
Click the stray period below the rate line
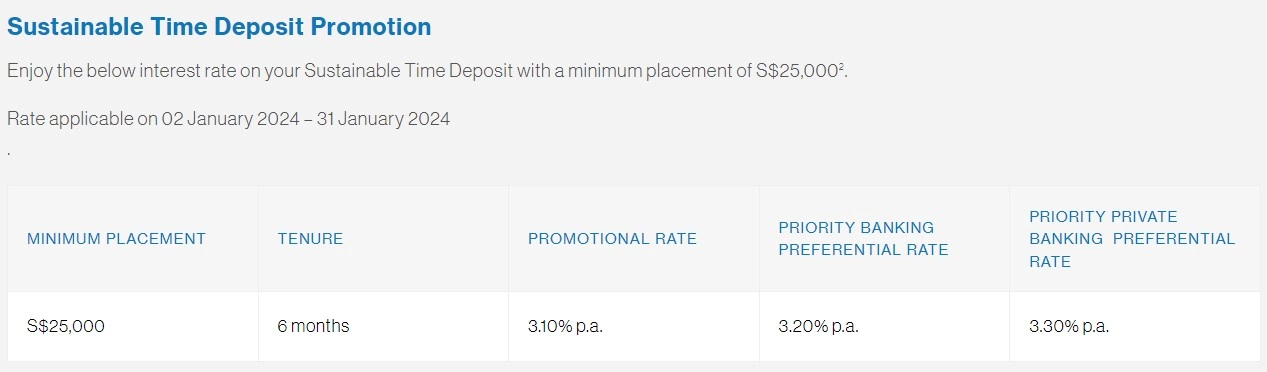[x=9, y=155]
